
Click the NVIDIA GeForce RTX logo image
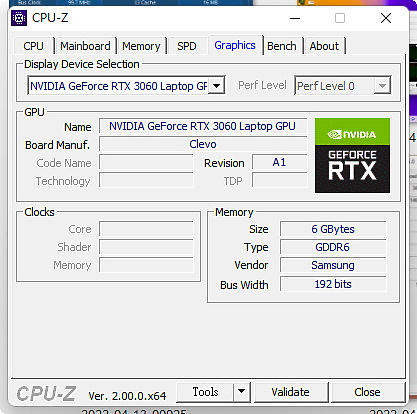(352, 155)
